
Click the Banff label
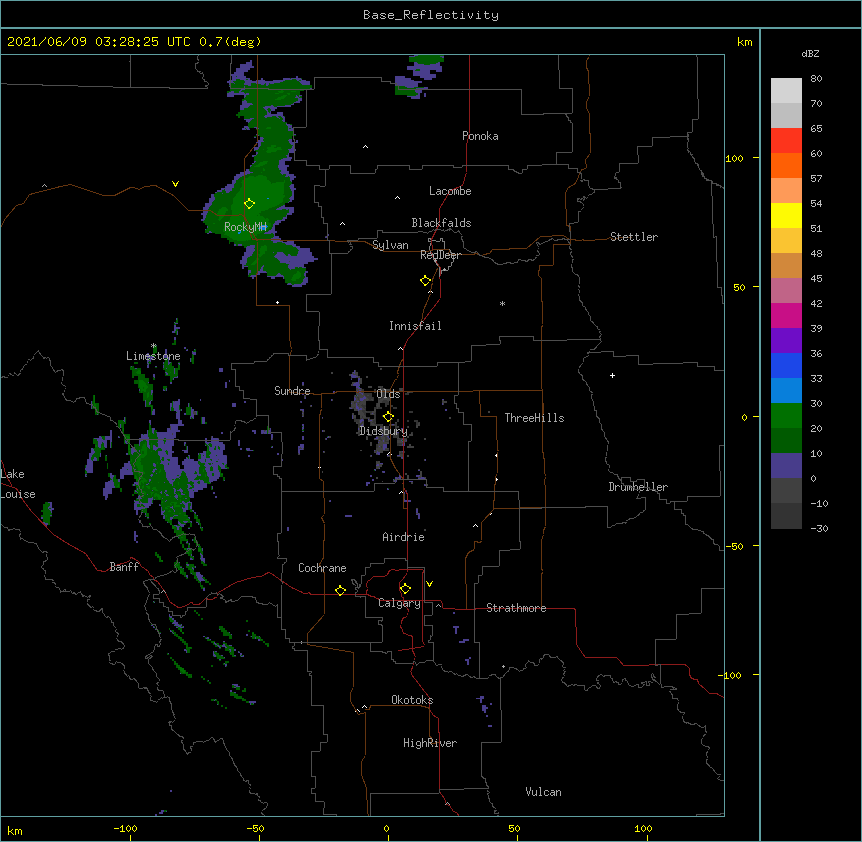[124, 567]
